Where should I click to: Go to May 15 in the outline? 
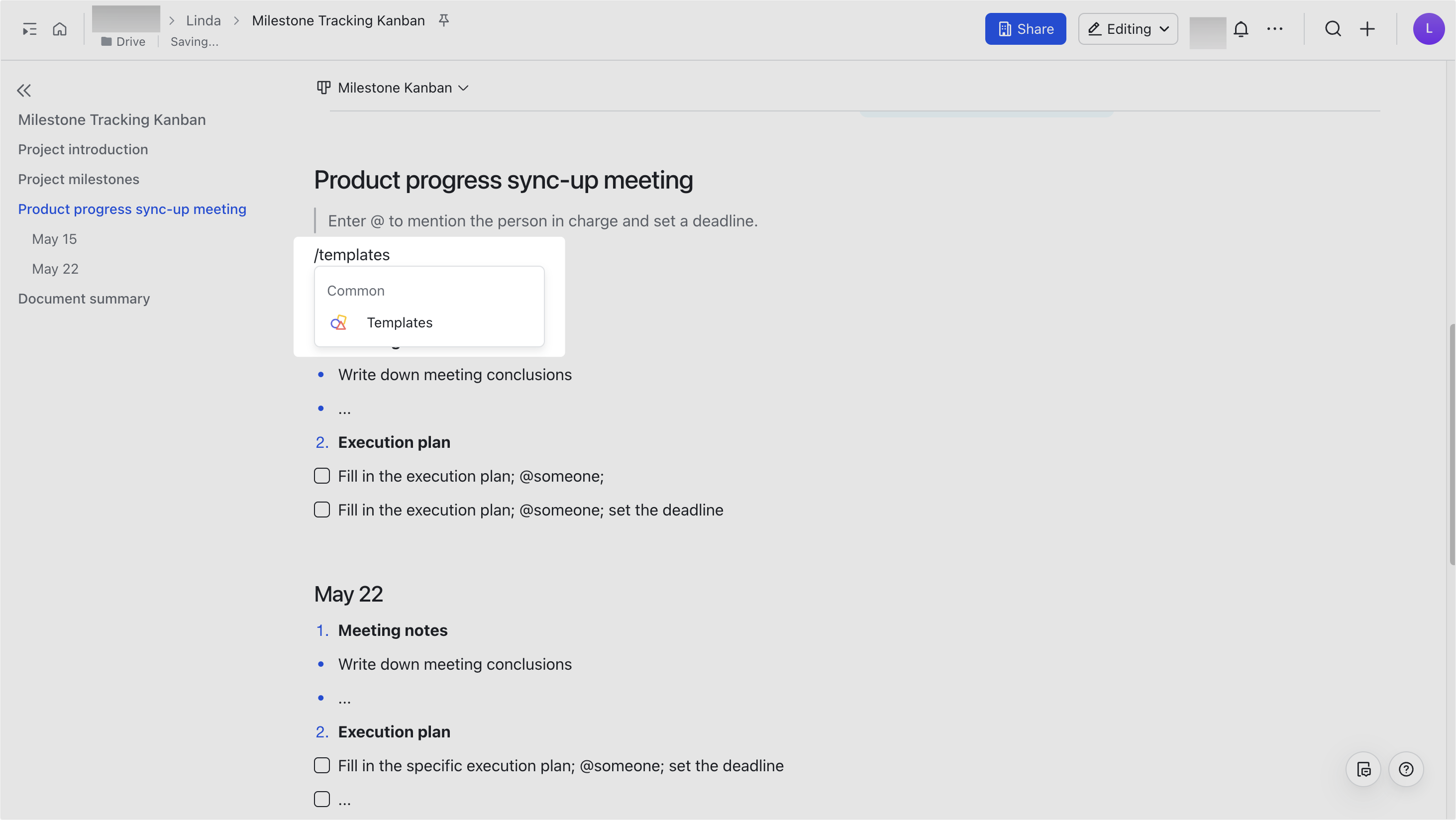coord(54,239)
